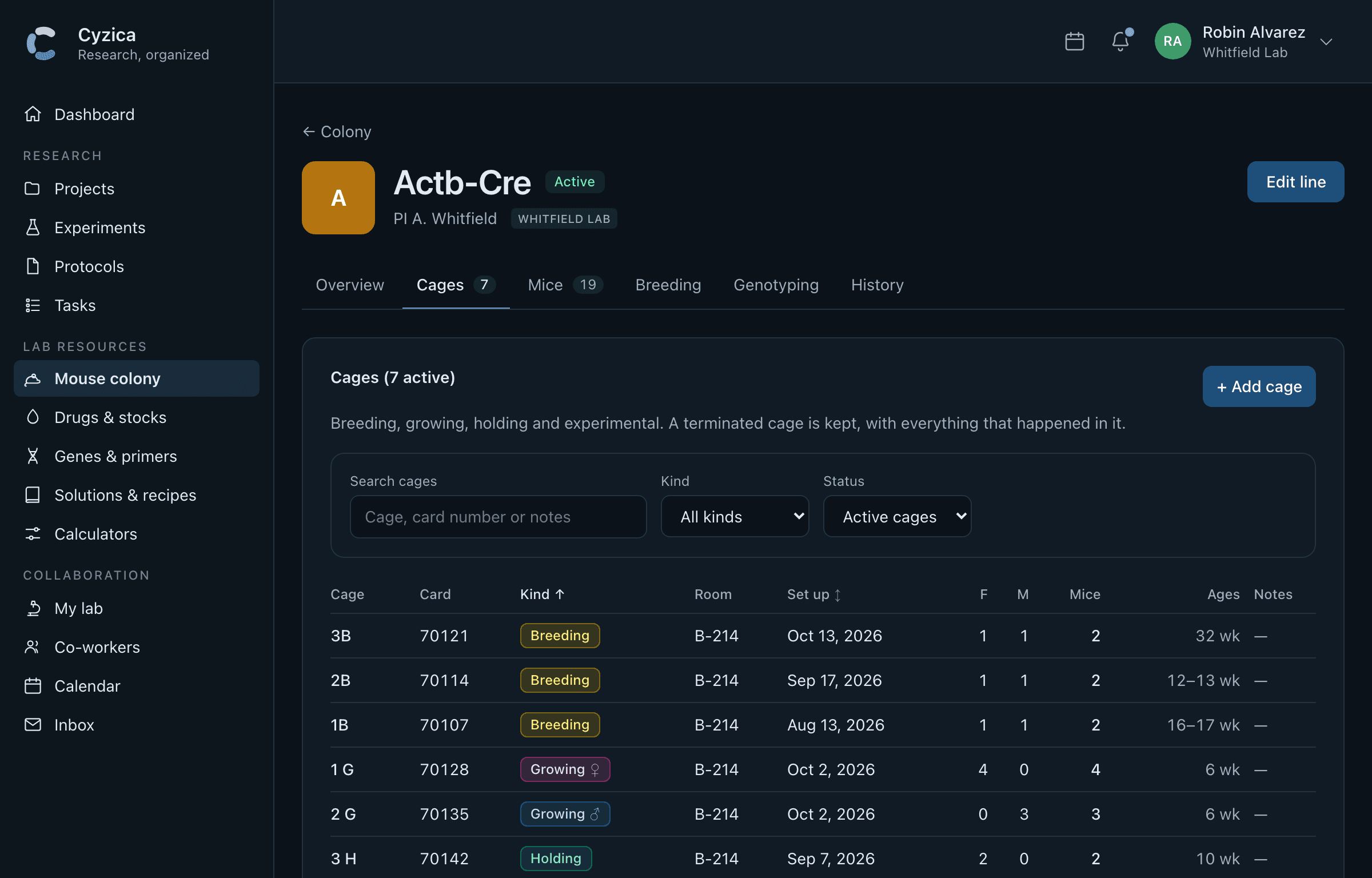Click the Projects folder icon
Screen dimensions: 1372x878
coord(33,189)
